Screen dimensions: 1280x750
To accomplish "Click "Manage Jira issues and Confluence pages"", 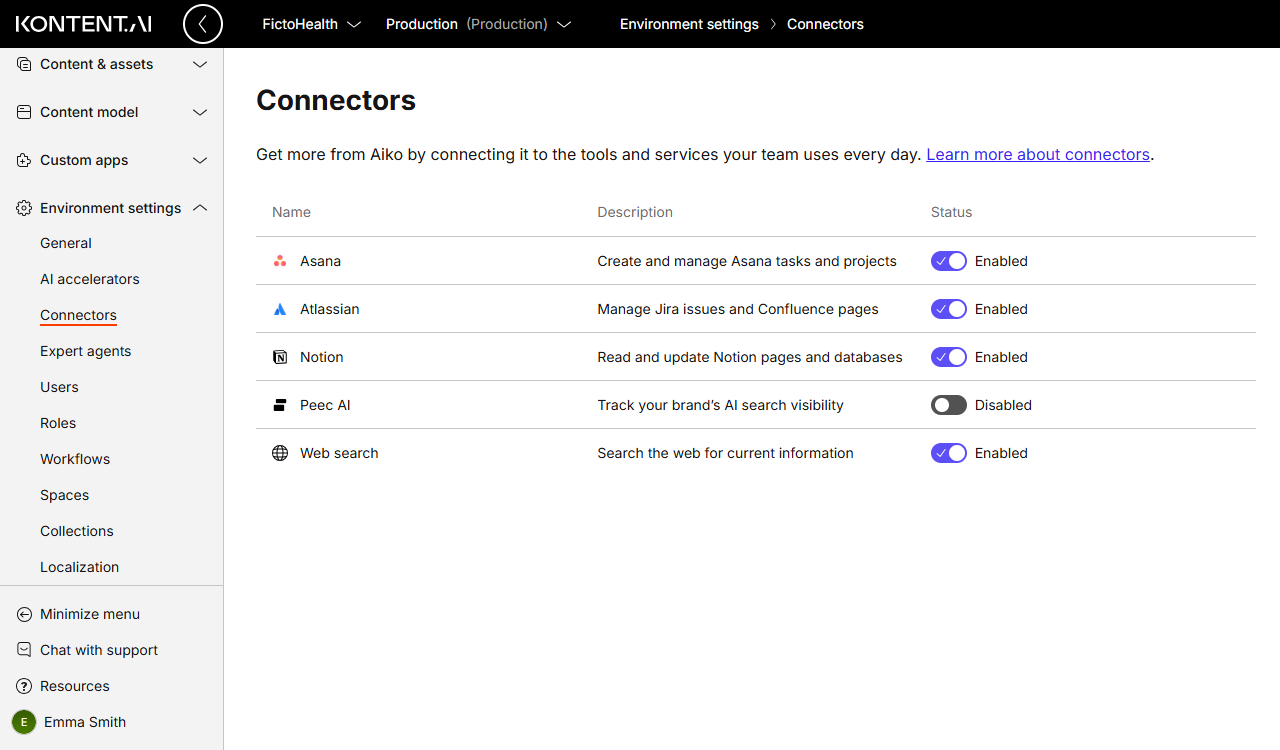I will pyautogui.click(x=738, y=309).
